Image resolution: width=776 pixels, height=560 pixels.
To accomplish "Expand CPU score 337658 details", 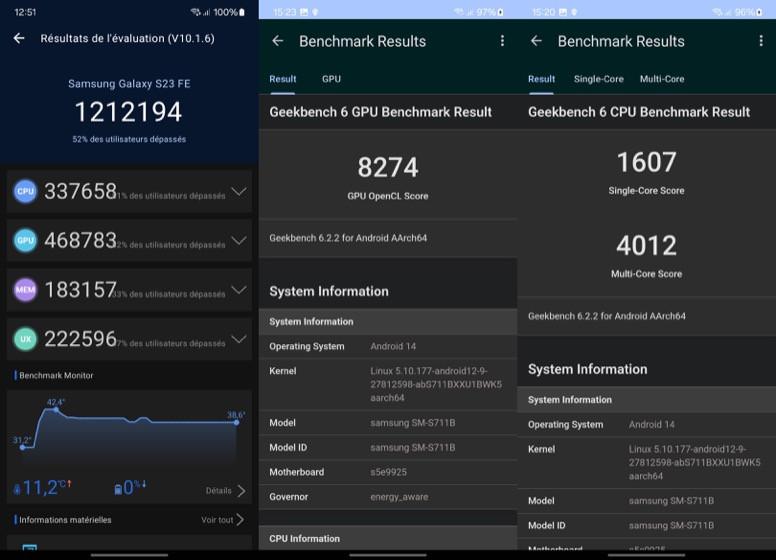I will 239,191.
